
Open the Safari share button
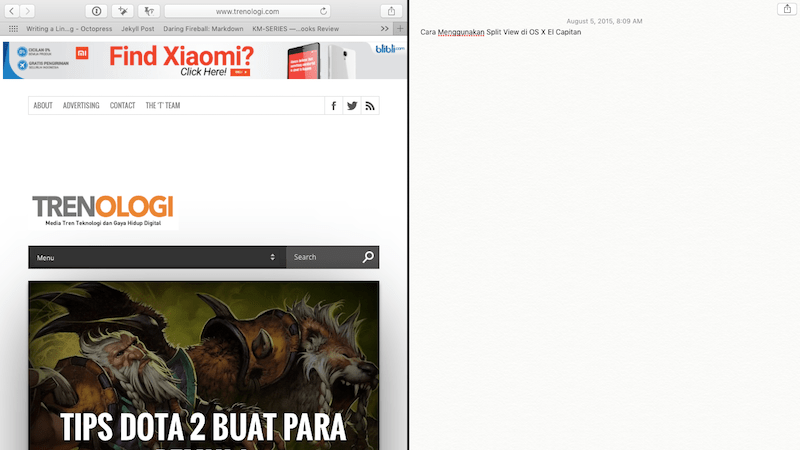[x=391, y=11]
